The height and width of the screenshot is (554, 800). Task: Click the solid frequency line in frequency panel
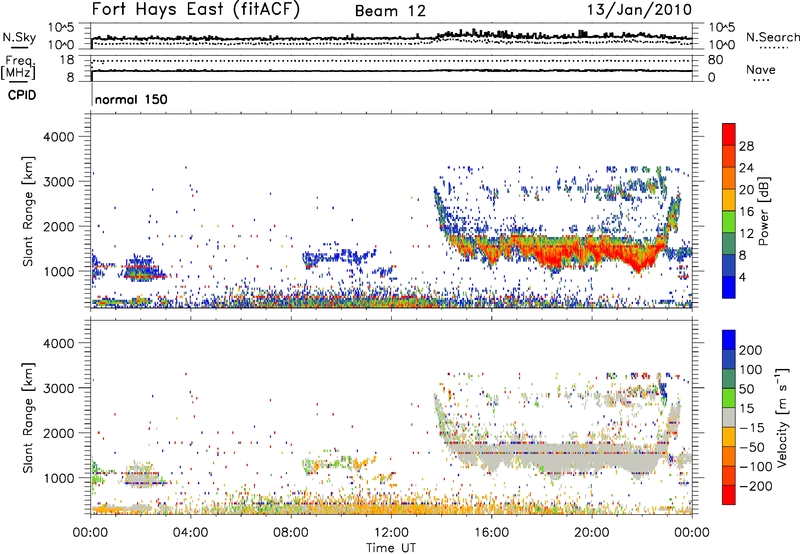point(391,71)
